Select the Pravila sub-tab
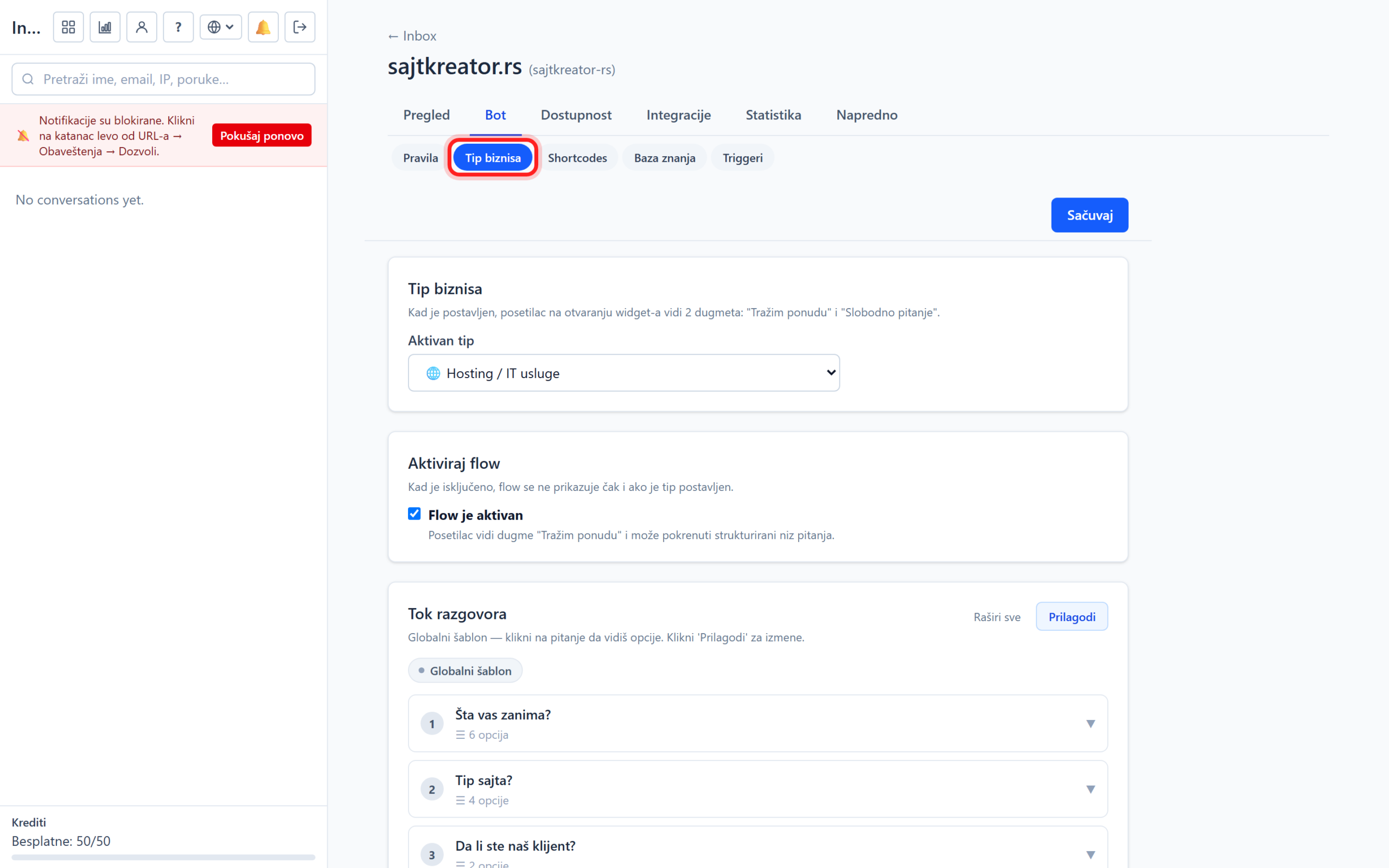1389x868 pixels. click(x=420, y=158)
